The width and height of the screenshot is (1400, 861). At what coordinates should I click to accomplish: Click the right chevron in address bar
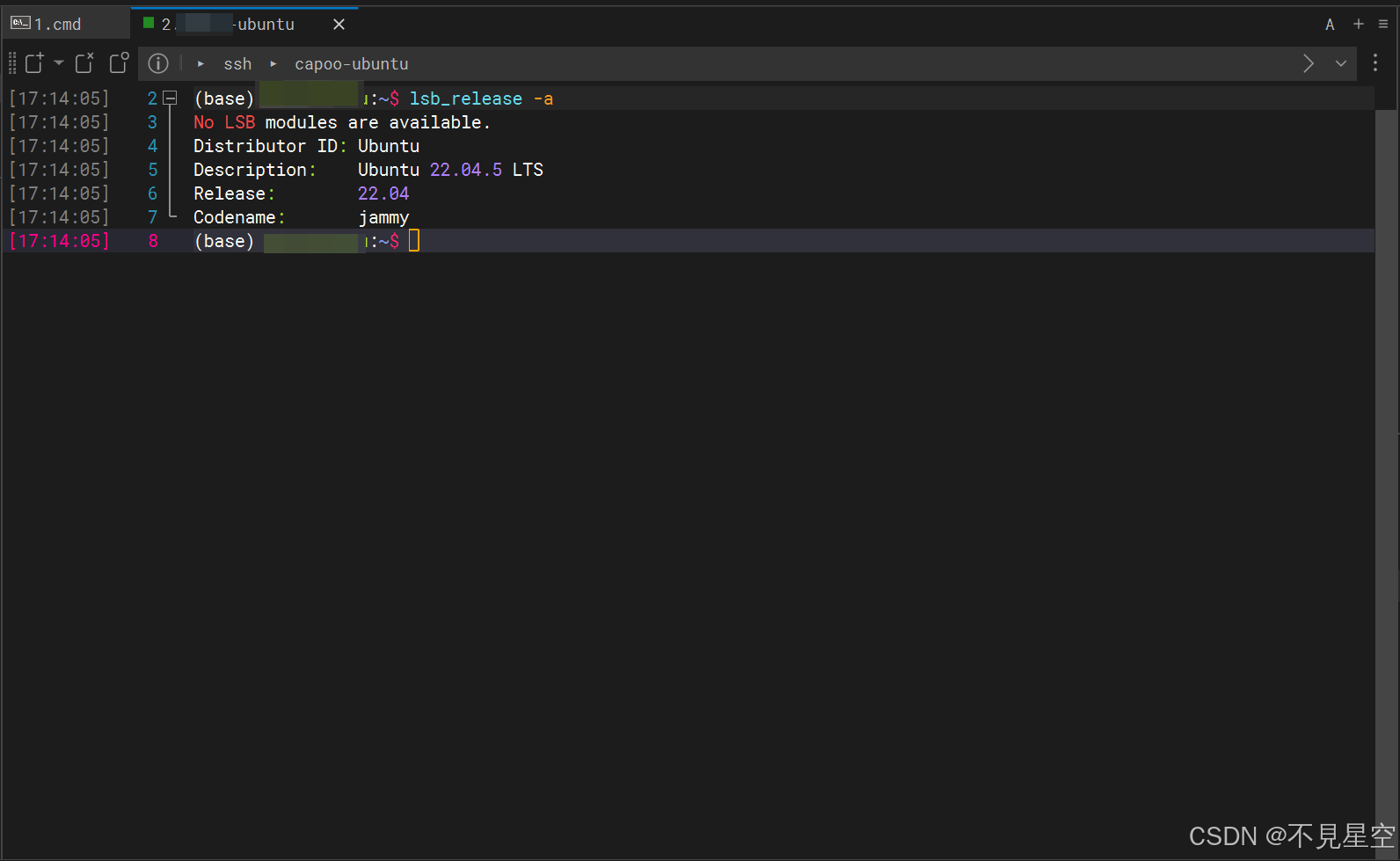click(1308, 63)
